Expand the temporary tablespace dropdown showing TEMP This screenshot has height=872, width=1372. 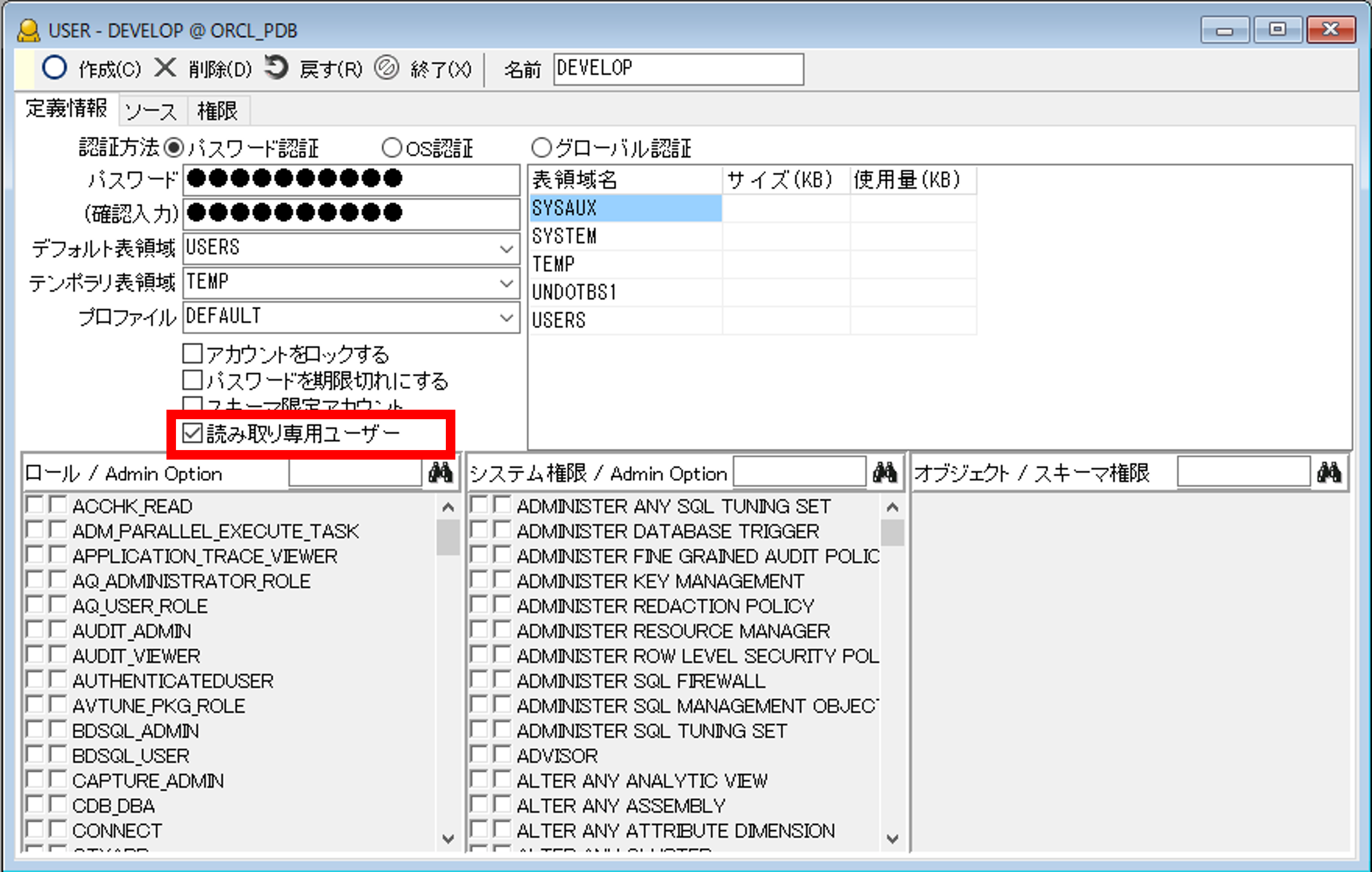(506, 283)
